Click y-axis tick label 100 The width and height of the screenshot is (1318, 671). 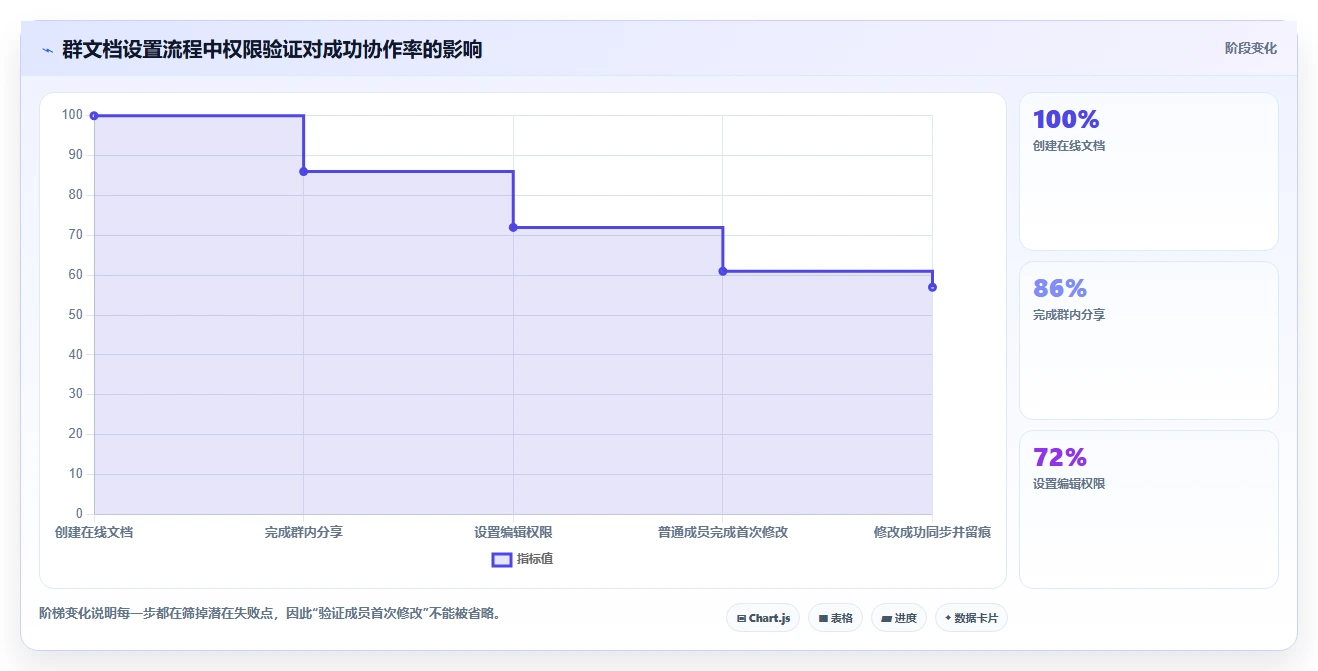72,115
